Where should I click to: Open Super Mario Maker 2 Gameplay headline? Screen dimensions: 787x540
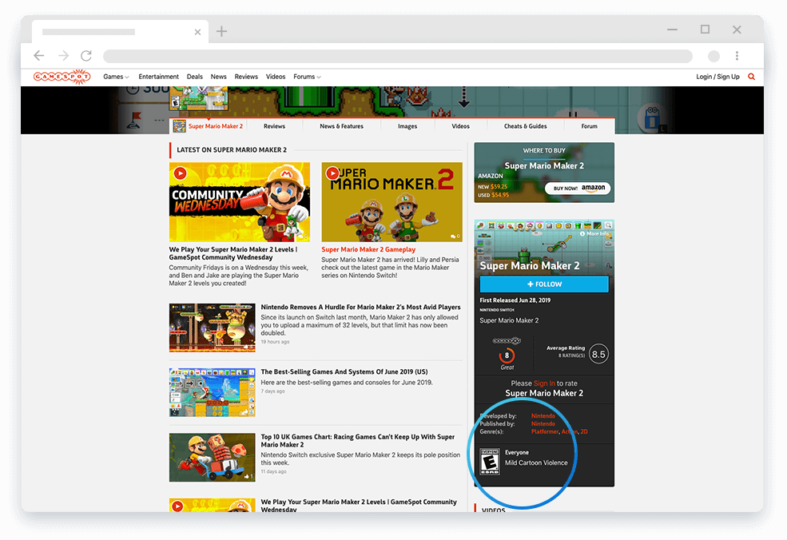point(368,249)
